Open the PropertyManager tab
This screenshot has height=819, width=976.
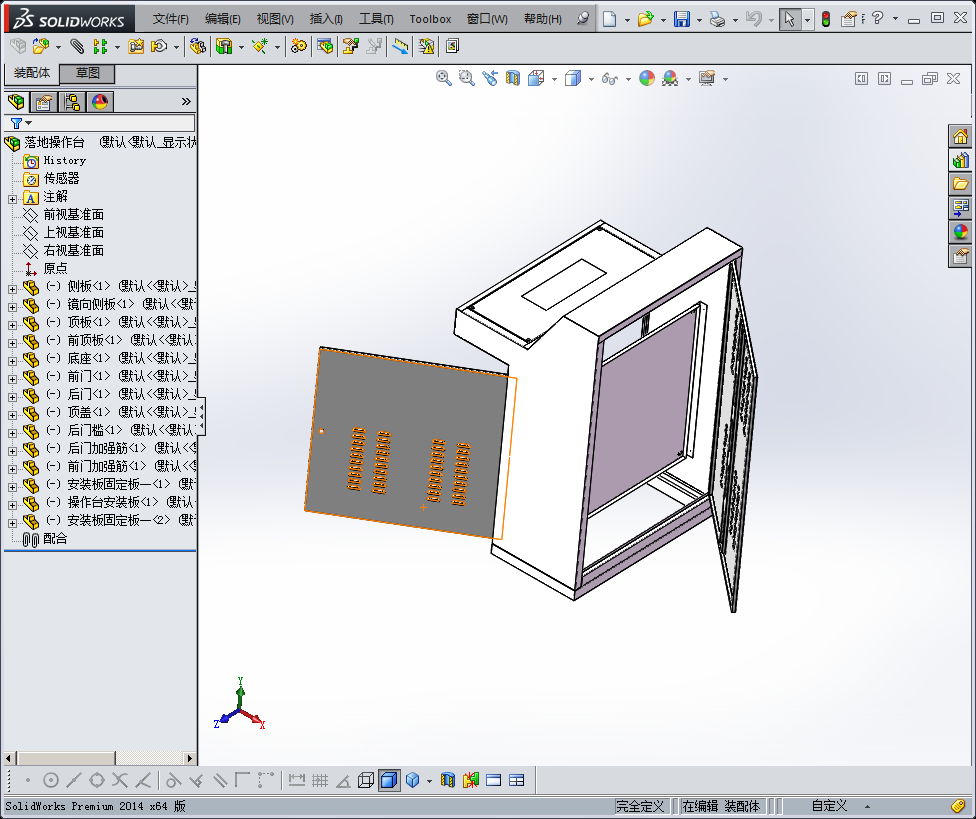coord(44,101)
